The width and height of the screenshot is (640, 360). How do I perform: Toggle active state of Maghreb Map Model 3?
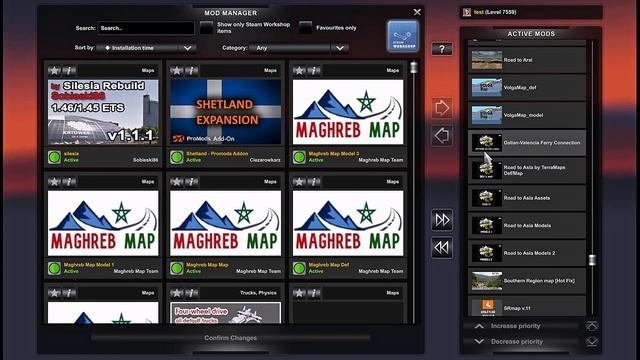coord(299,157)
